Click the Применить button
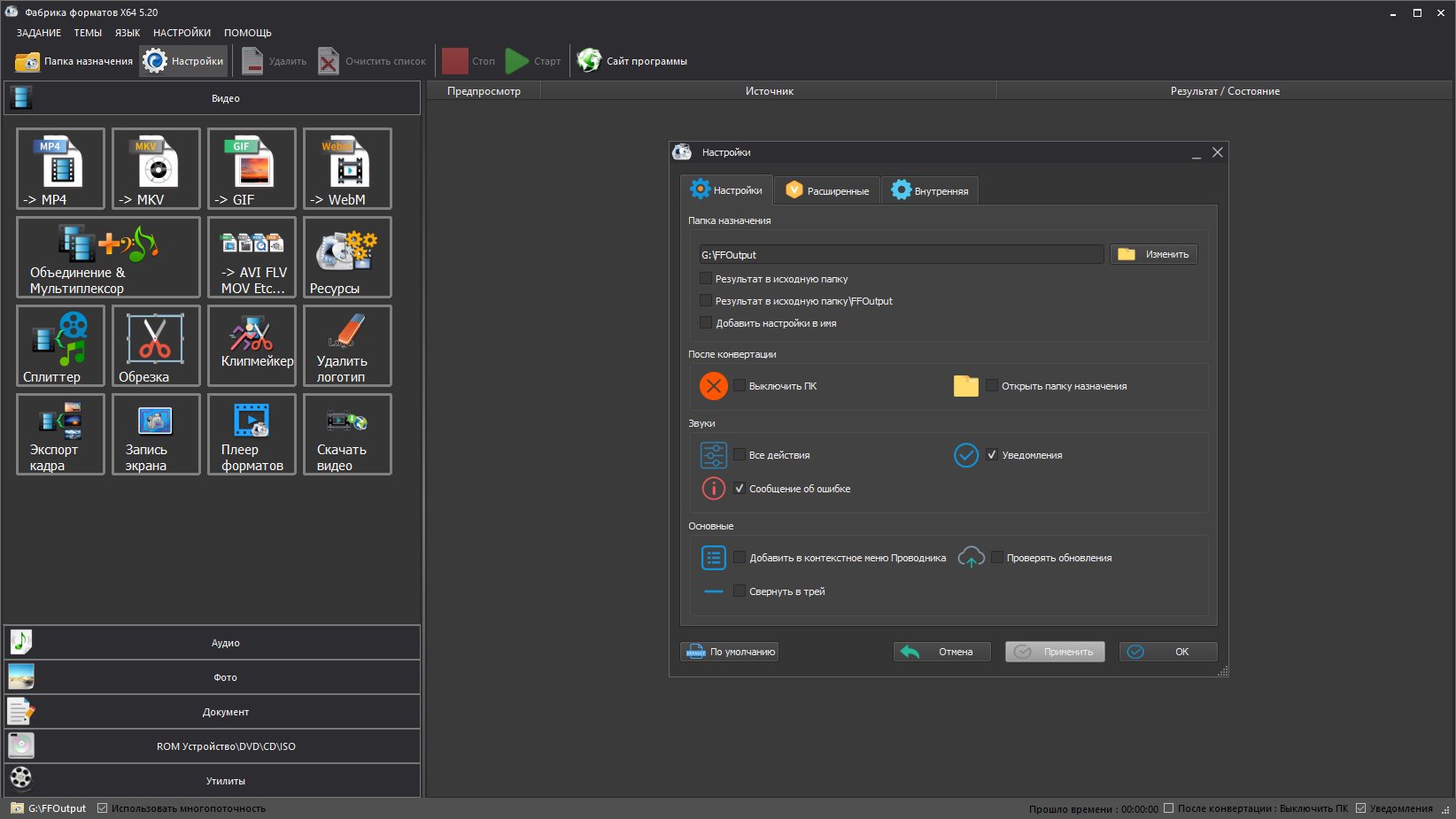 [1055, 652]
